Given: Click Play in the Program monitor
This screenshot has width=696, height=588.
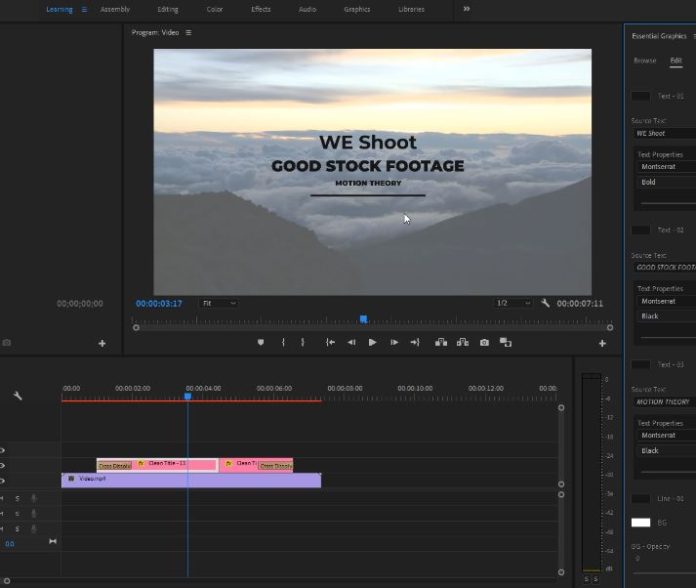Looking at the screenshot, I should click(372, 342).
